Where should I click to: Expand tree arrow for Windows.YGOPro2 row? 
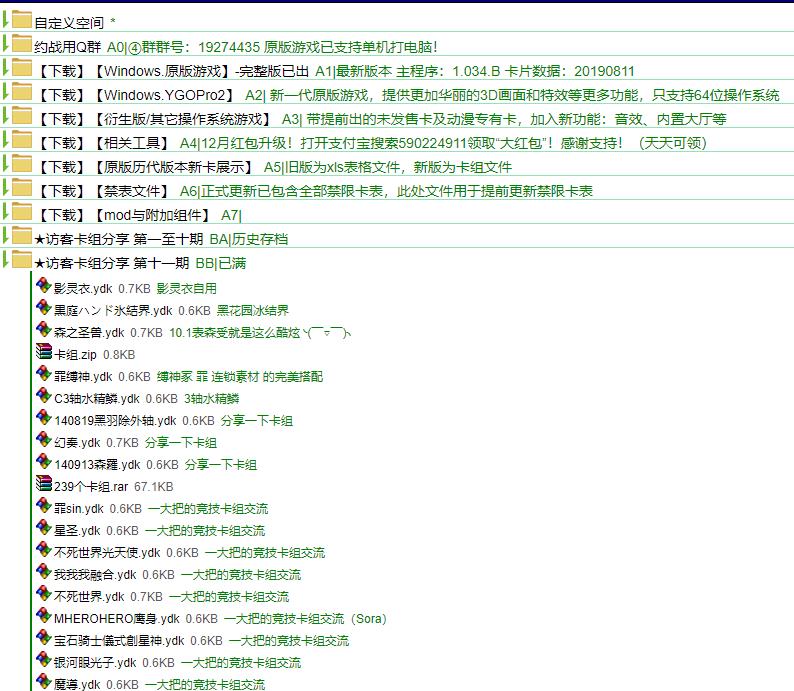(x=6, y=91)
